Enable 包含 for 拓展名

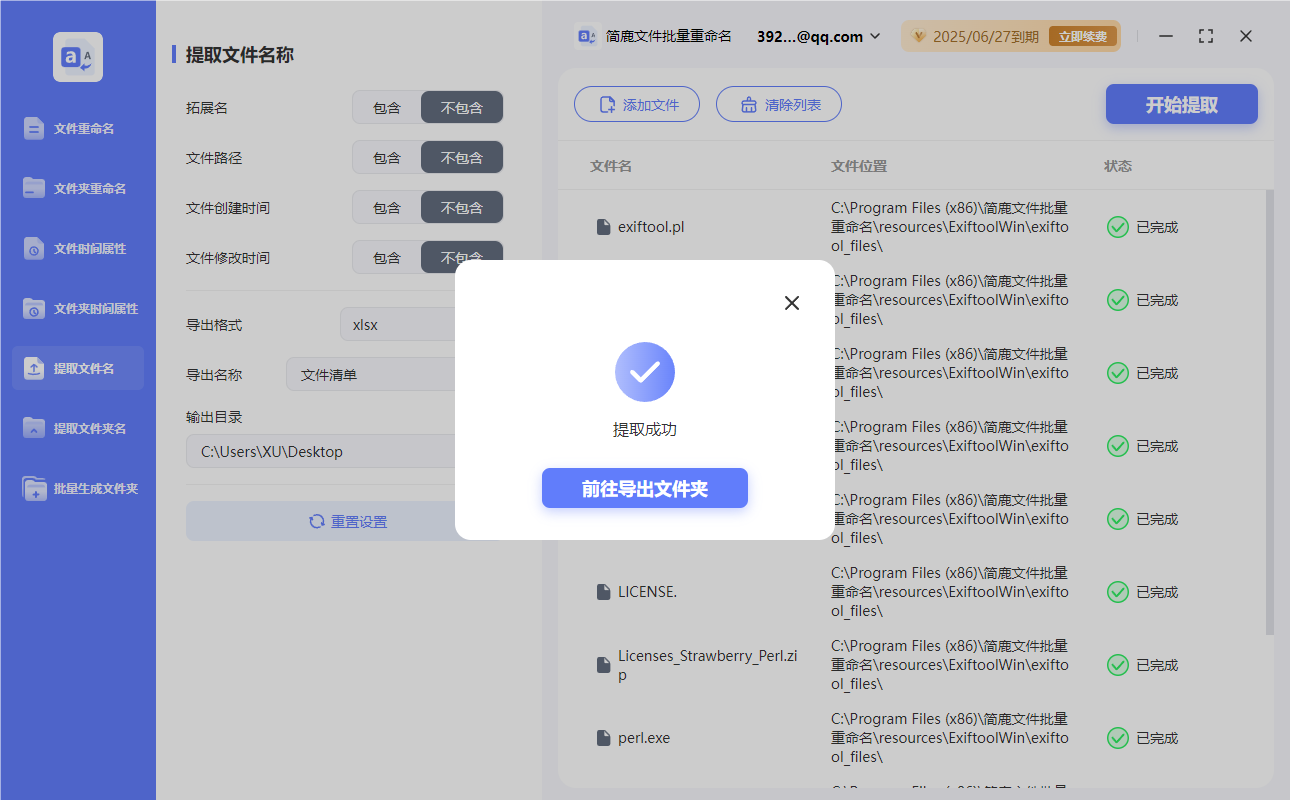point(385,107)
